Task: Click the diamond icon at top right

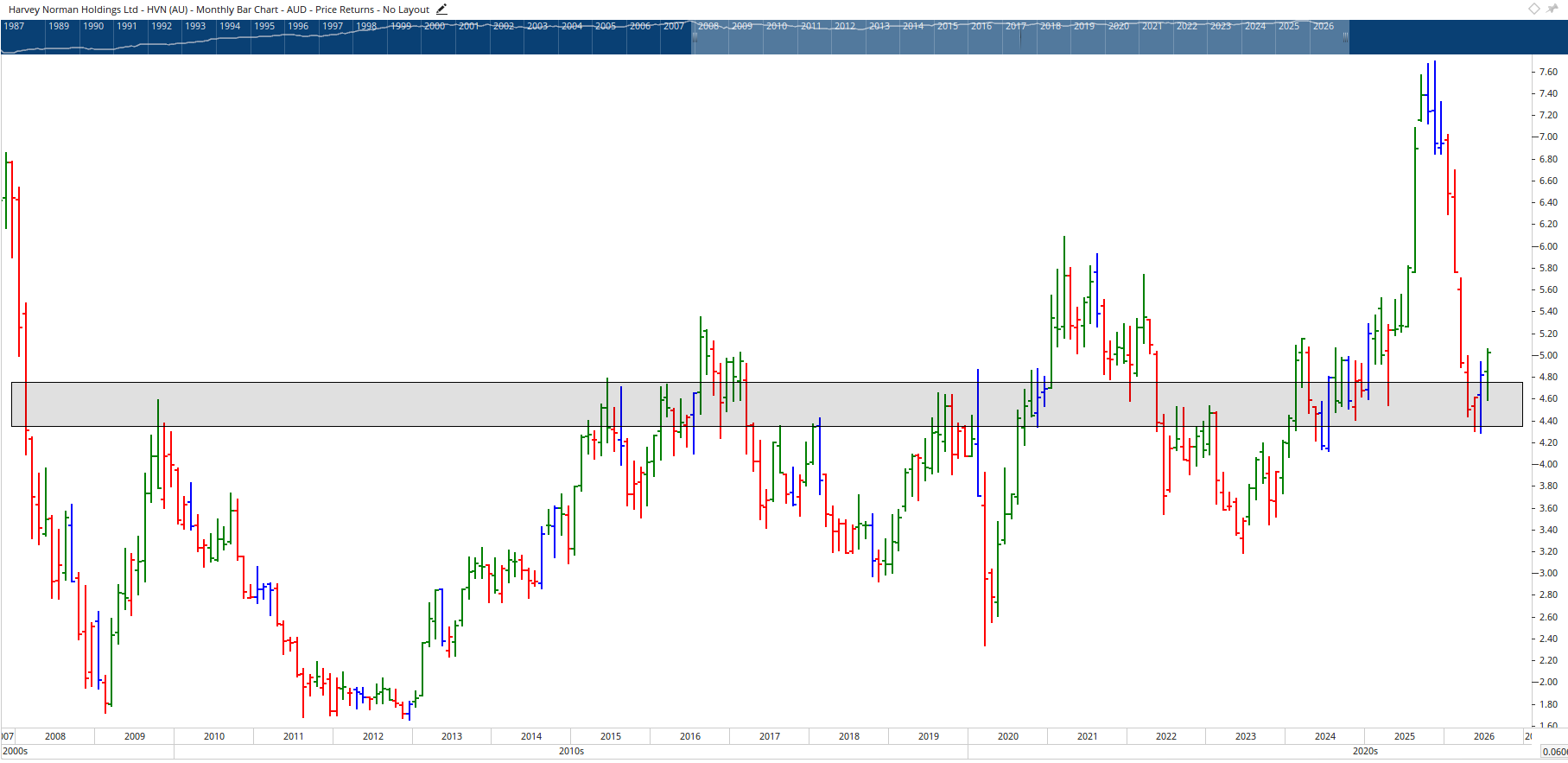Action: [1534, 9]
